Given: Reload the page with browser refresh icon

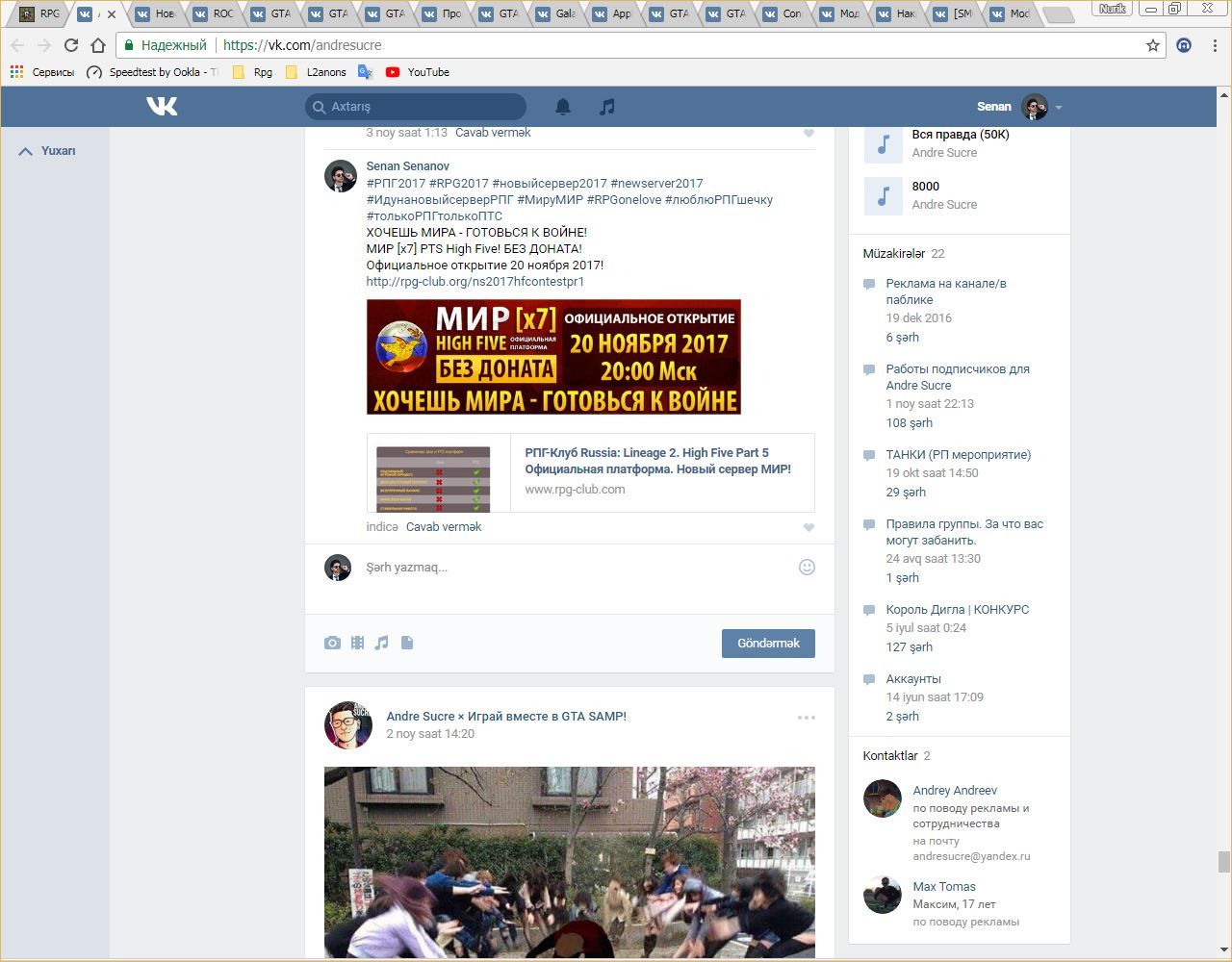Looking at the screenshot, I should coord(70,45).
